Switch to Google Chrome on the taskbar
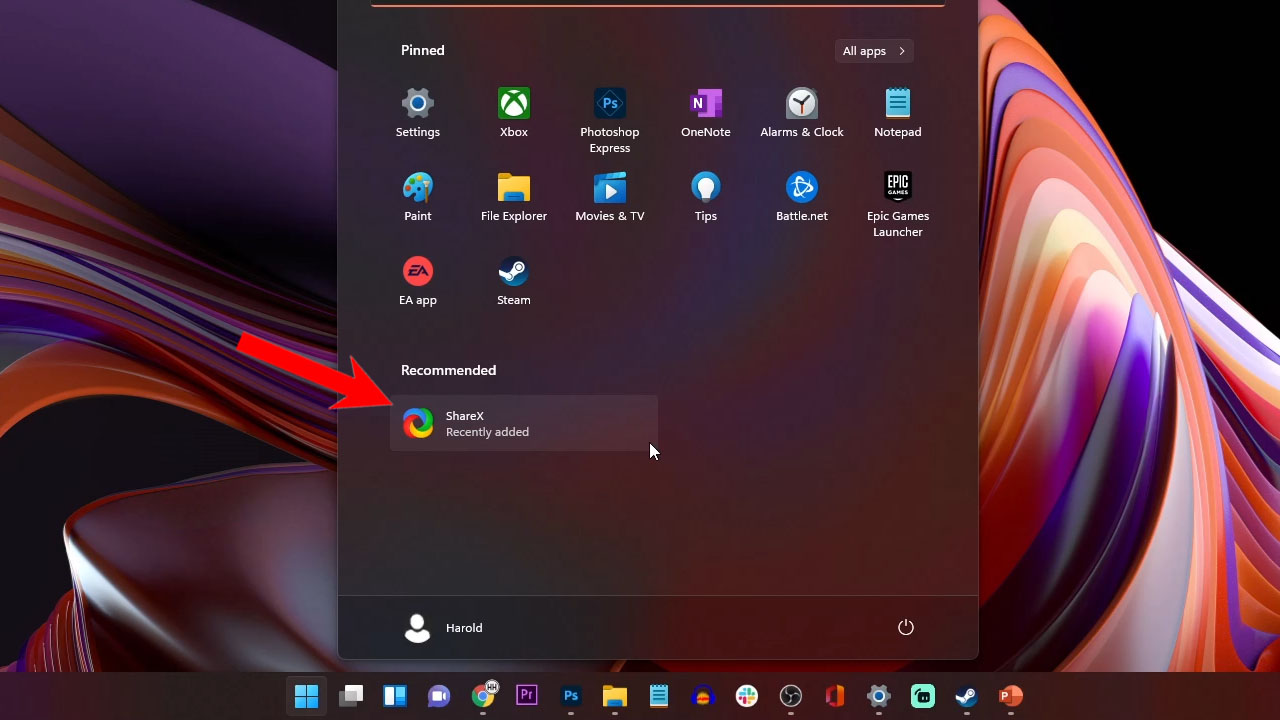Image resolution: width=1280 pixels, height=720 pixels. [483, 696]
